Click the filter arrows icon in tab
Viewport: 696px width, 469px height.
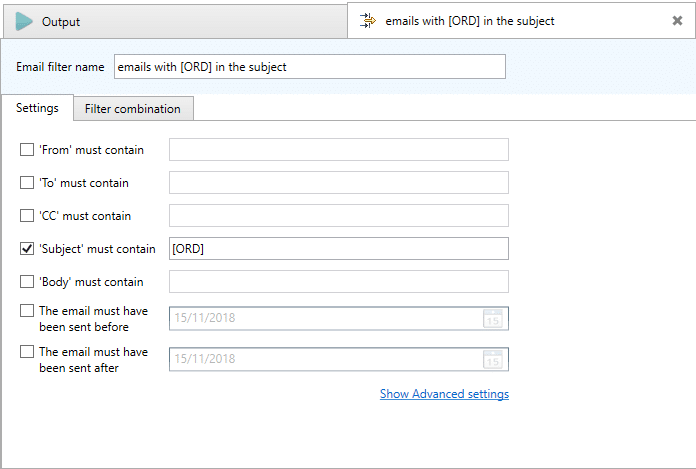coord(368,21)
